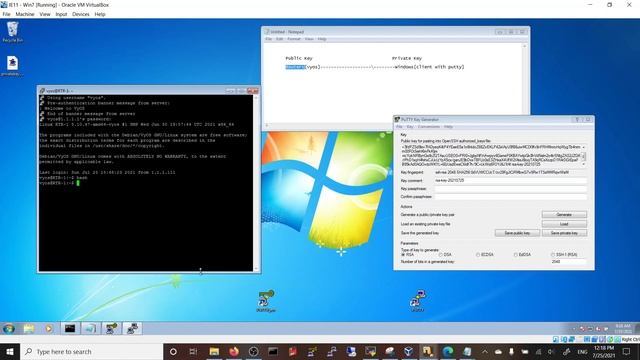Select the DSA key type
Image resolution: width=640 pixels, height=360 pixels.
click(440, 255)
